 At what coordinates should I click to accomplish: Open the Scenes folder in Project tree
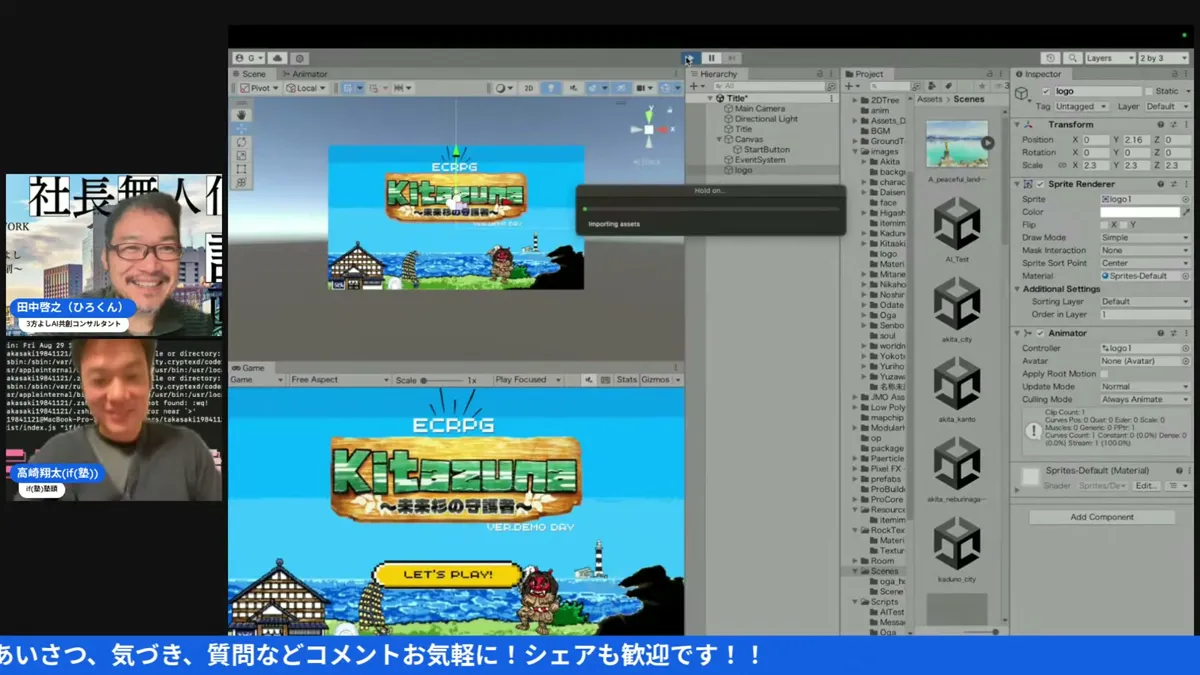click(884, 571)
